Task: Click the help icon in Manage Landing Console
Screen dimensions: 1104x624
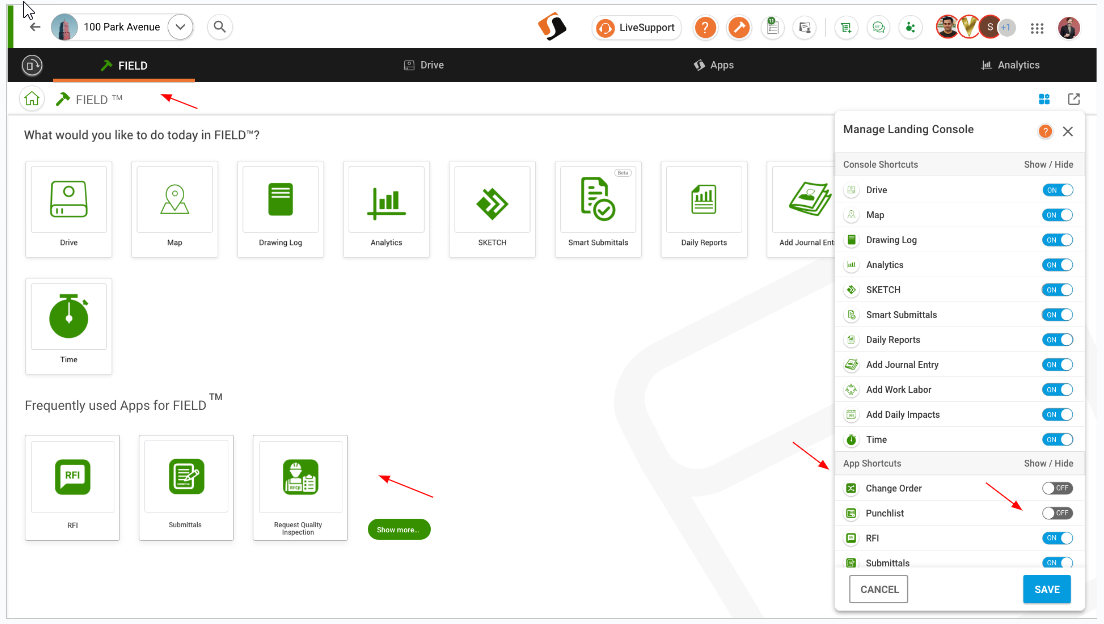Action: 1045,131
